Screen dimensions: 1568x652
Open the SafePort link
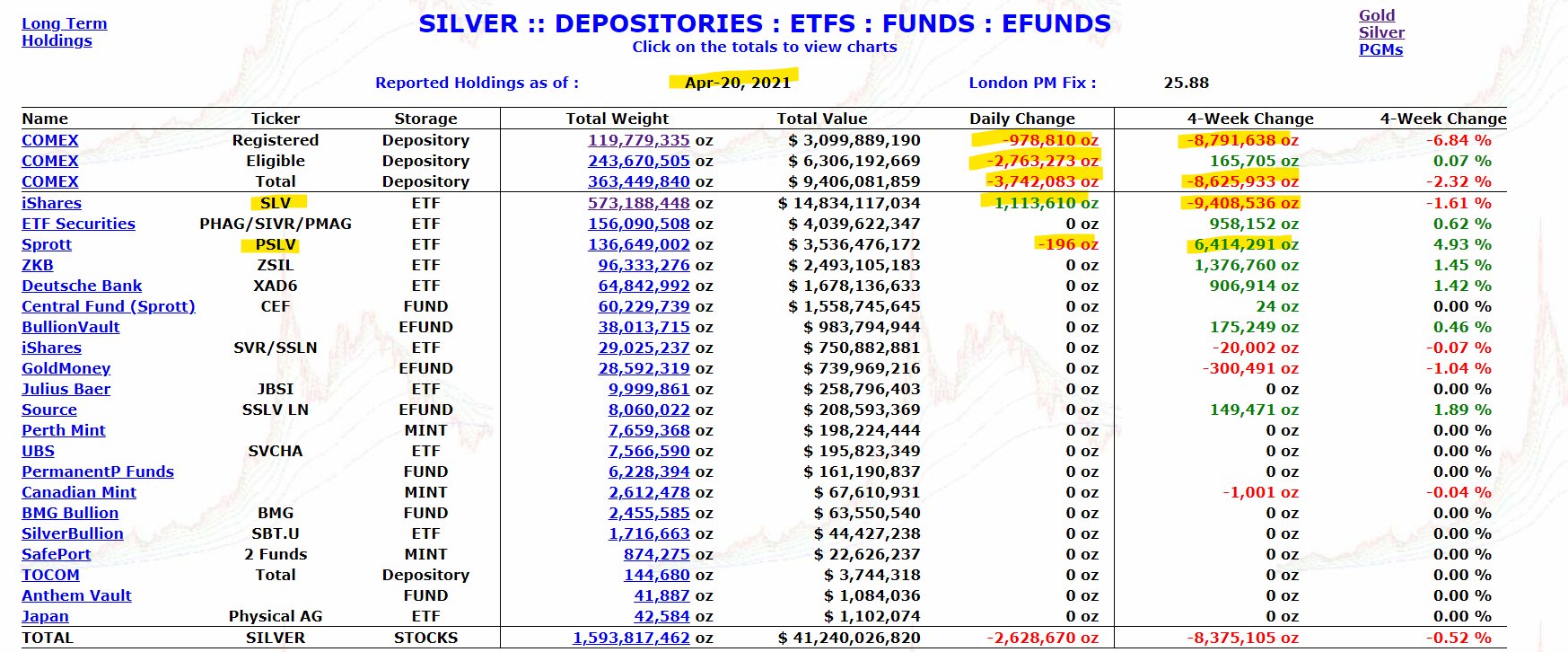point(57,554)
